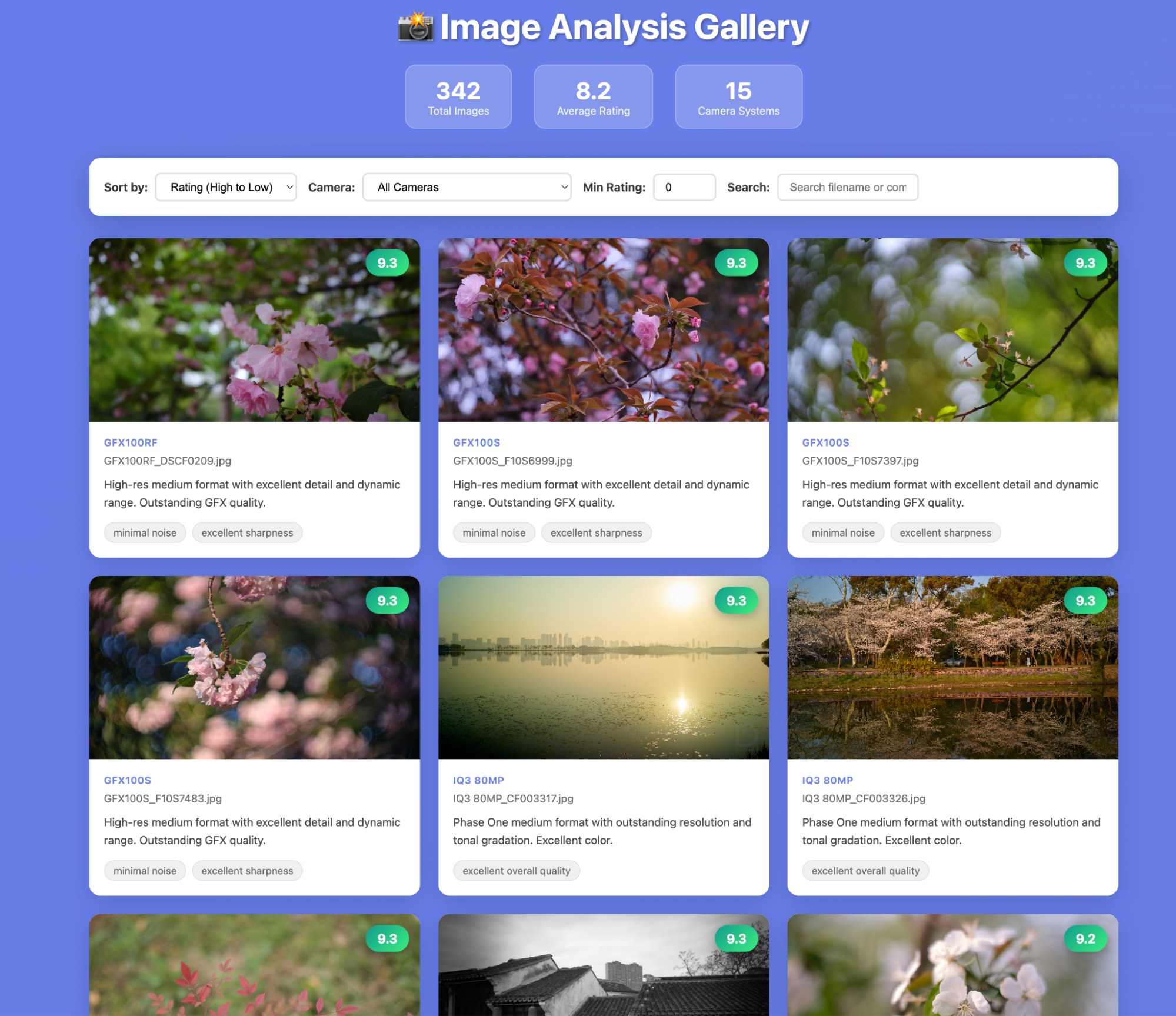Click the Min Rating number field

click(684, 187)
